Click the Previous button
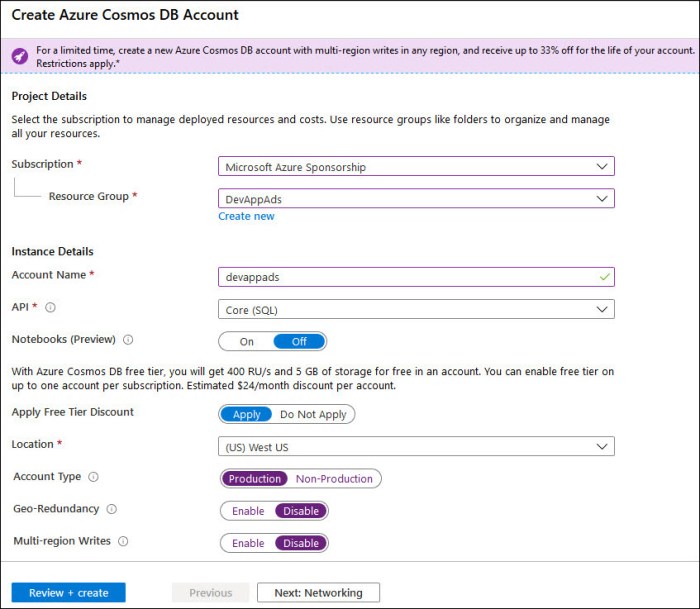700x609 pixels. point(211,592)
